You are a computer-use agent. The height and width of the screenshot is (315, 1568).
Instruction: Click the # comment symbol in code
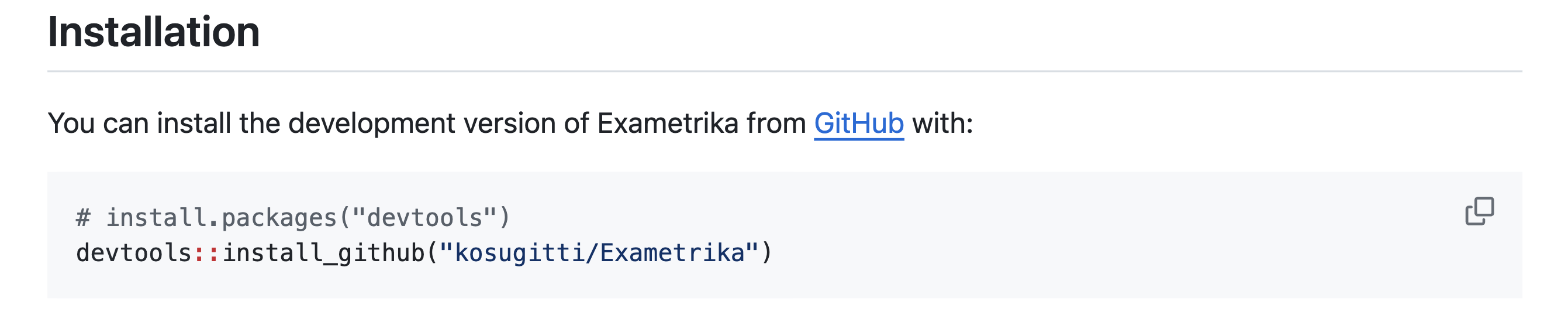[x=84, y=218]
